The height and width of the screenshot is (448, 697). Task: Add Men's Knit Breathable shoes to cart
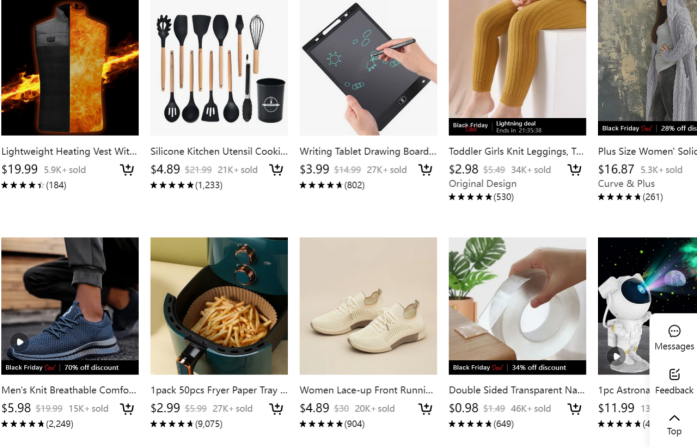127,408
